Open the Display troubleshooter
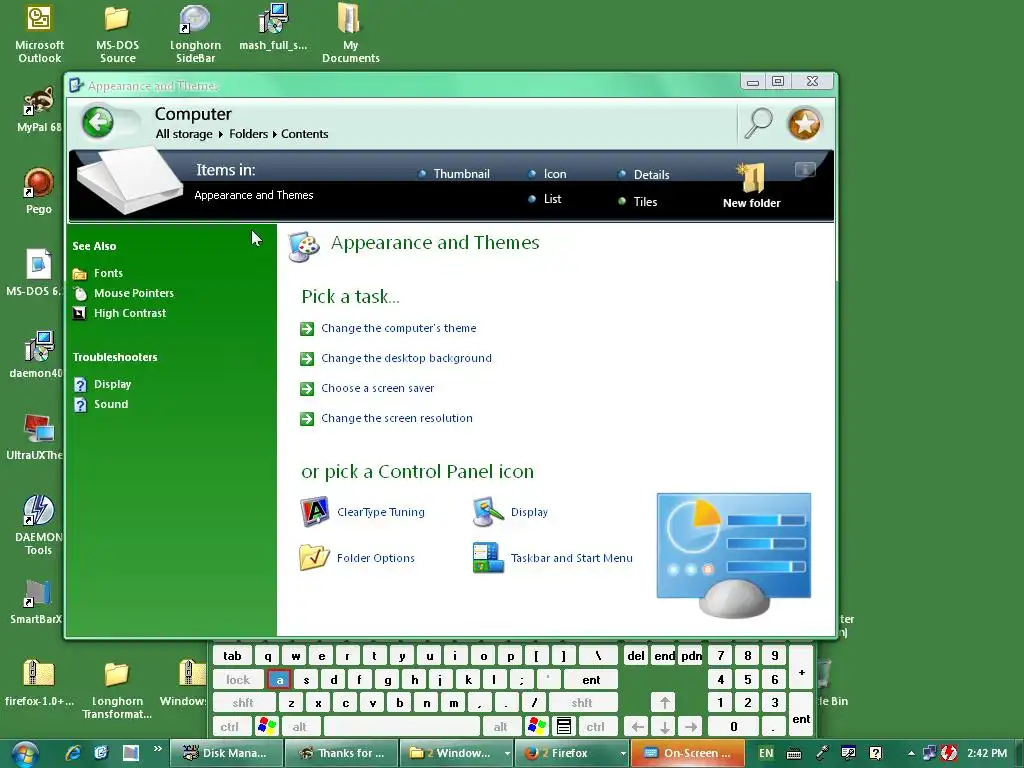Viewport: 1024px width, 768px height. click(103, 384)
